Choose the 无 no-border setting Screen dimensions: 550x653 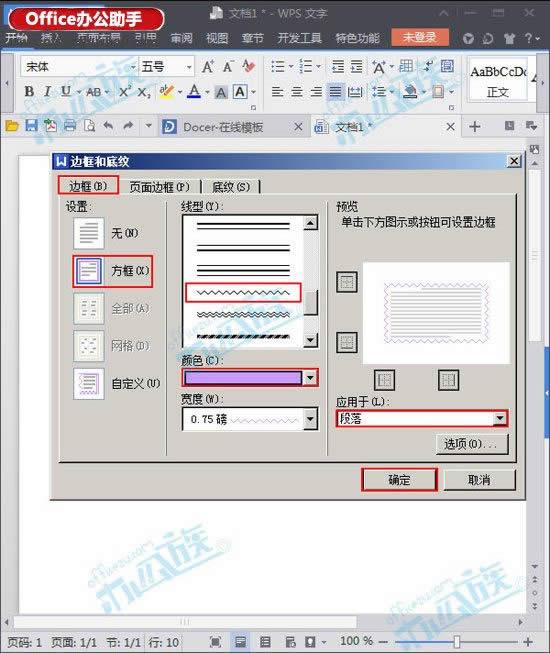click(107, 233)
